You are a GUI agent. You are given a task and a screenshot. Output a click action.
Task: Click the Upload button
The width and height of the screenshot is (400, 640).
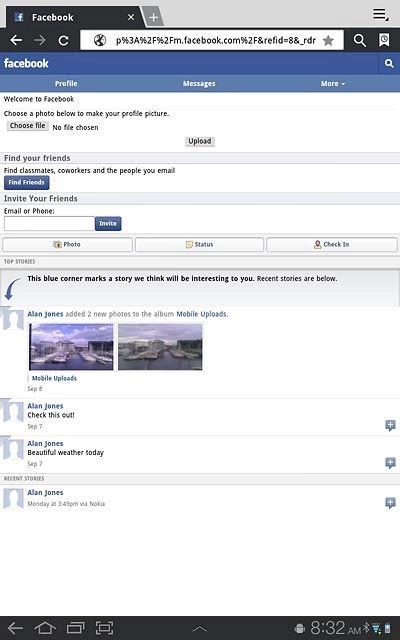pos(200,141)
